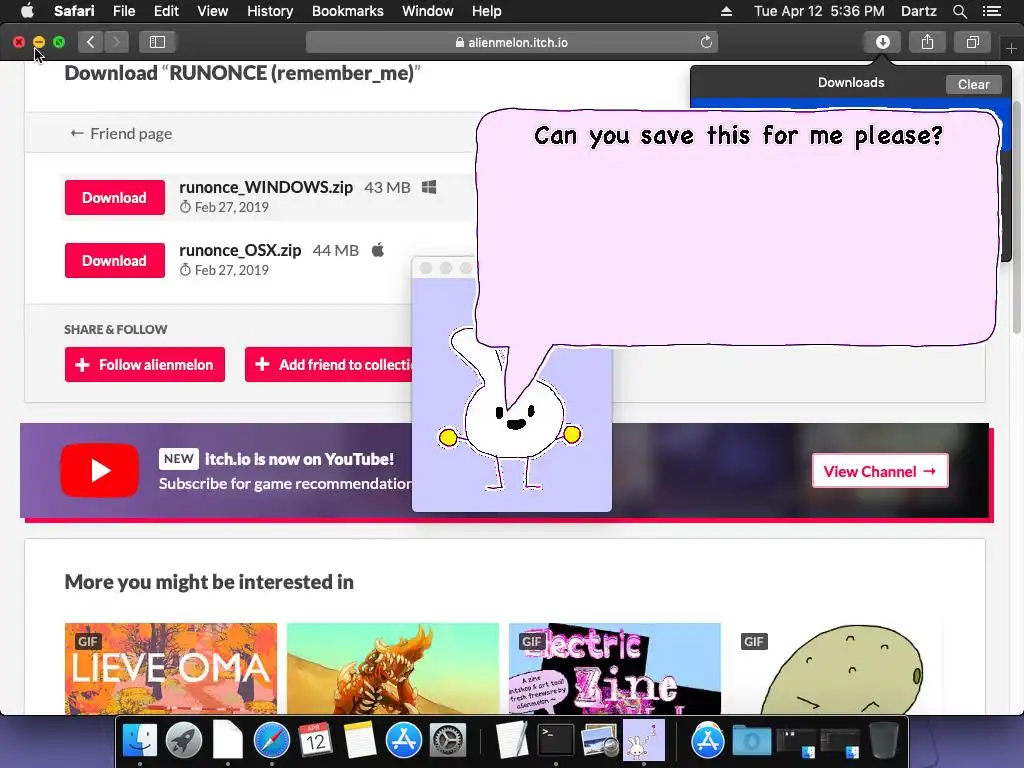1024x768 pixels.
Task: Open TextEdit in the Dock
Action: pos(511,741)
